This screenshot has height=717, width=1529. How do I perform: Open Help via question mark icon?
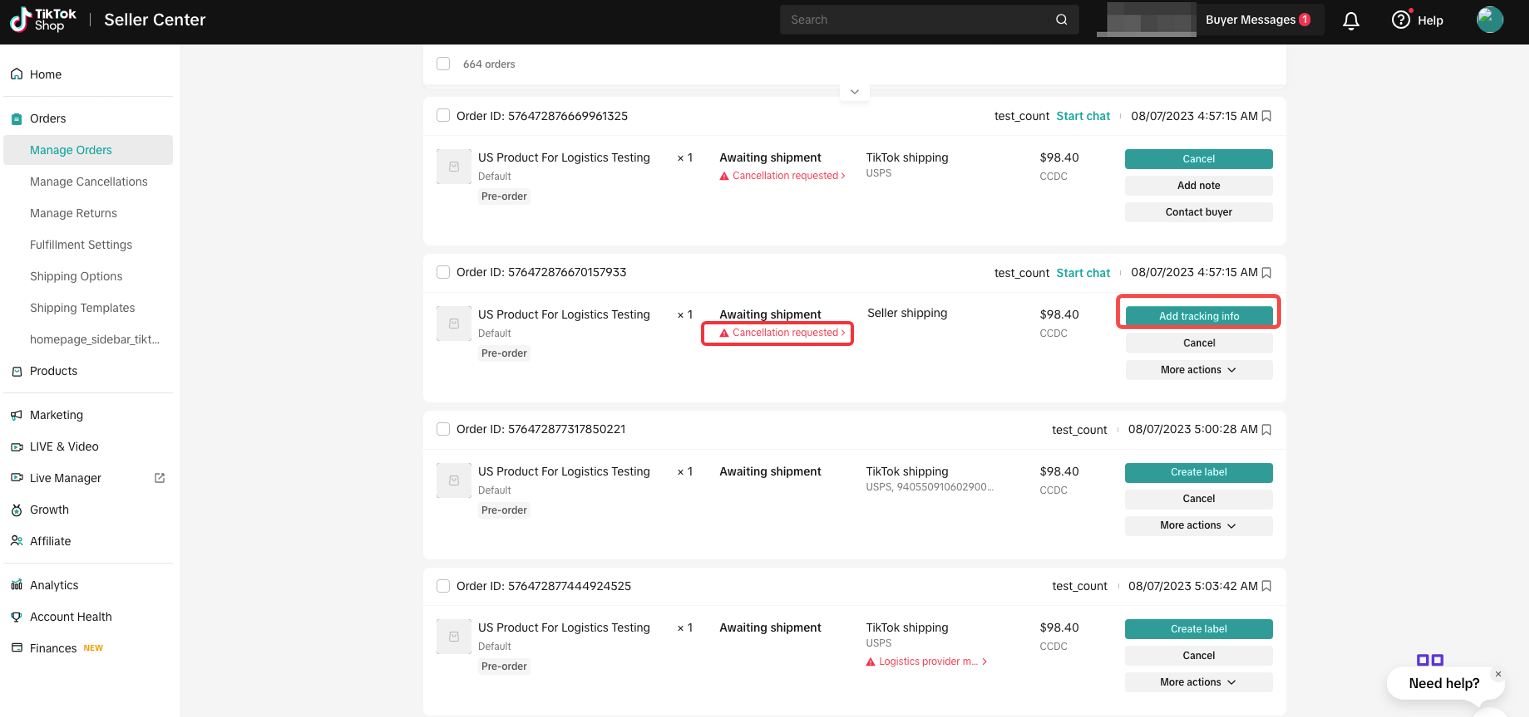coord(1401,20)
